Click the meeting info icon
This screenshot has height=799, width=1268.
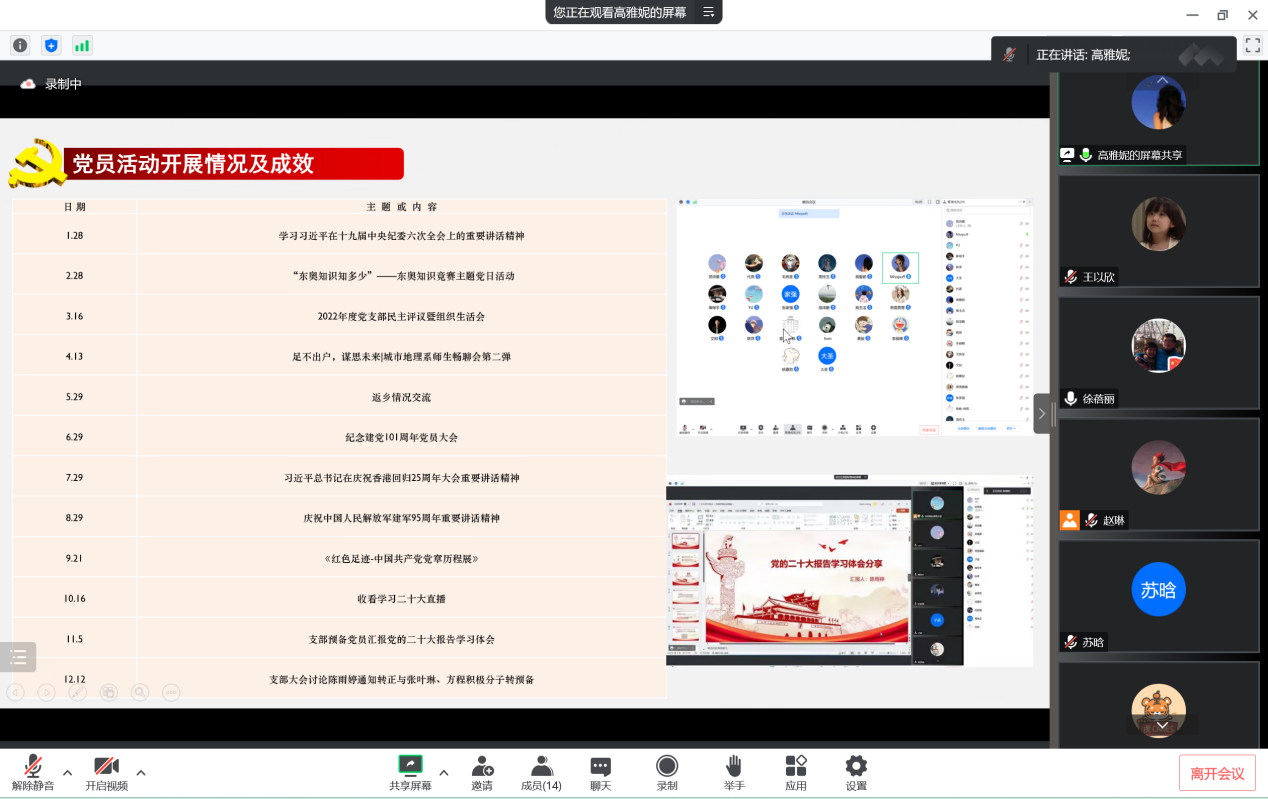click(20, 45)
